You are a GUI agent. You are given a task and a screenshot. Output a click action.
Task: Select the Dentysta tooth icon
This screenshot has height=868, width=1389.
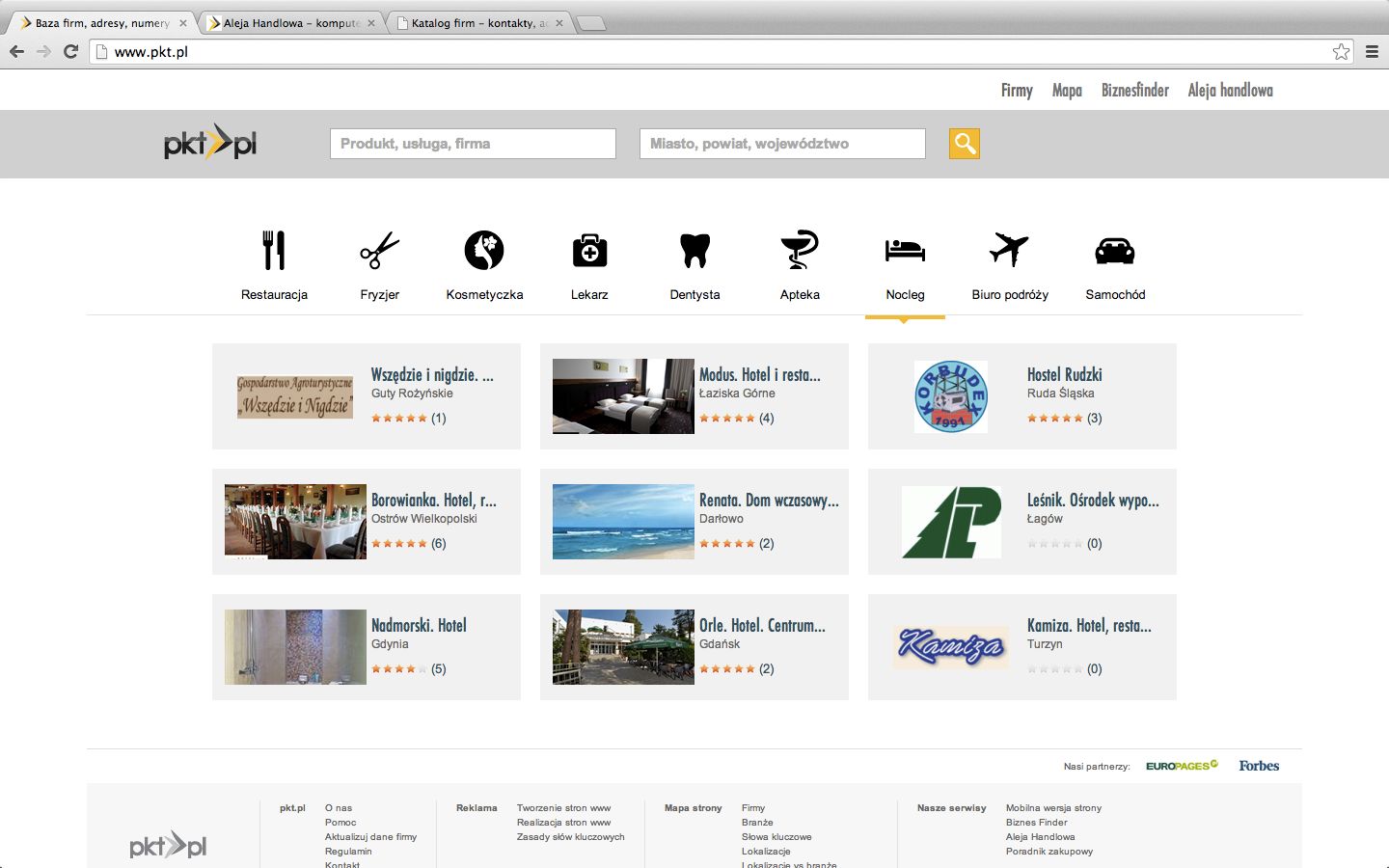tap(694, 251)
